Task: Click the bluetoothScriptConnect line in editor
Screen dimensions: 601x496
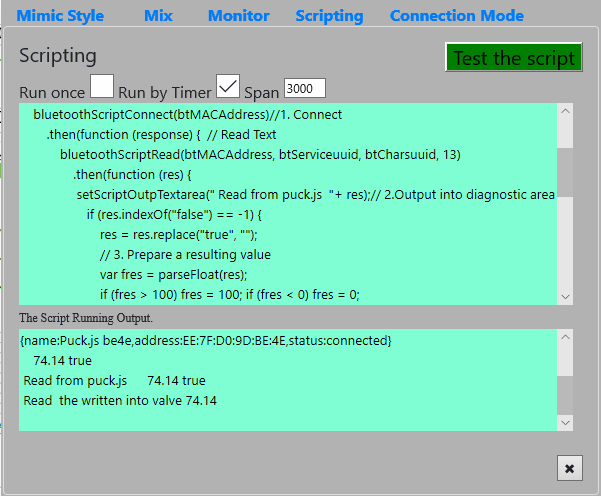Action: (187, 115)
